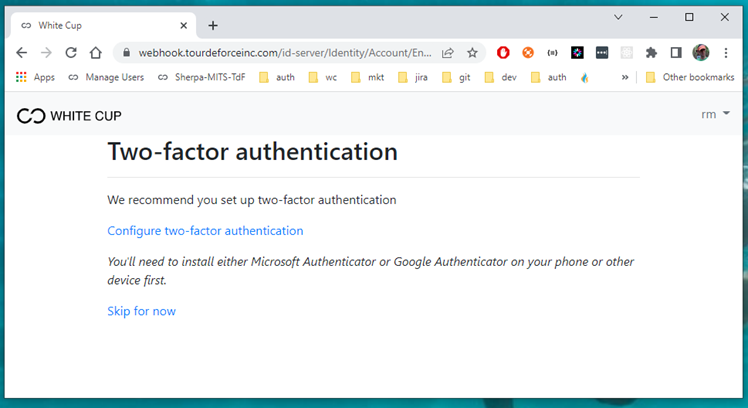Open the jira bookmark folder
The width and height of the screenshot is (748, 408).
click(413, 77)
